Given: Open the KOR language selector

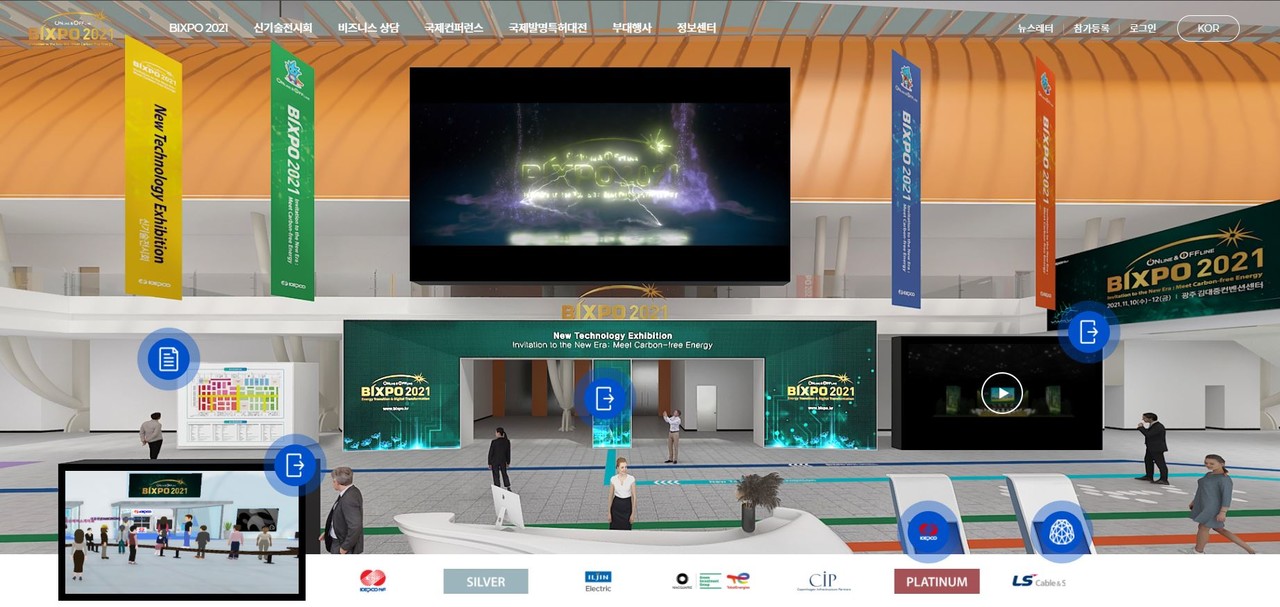Looking at the screenshot, I should pos(1208,28).
